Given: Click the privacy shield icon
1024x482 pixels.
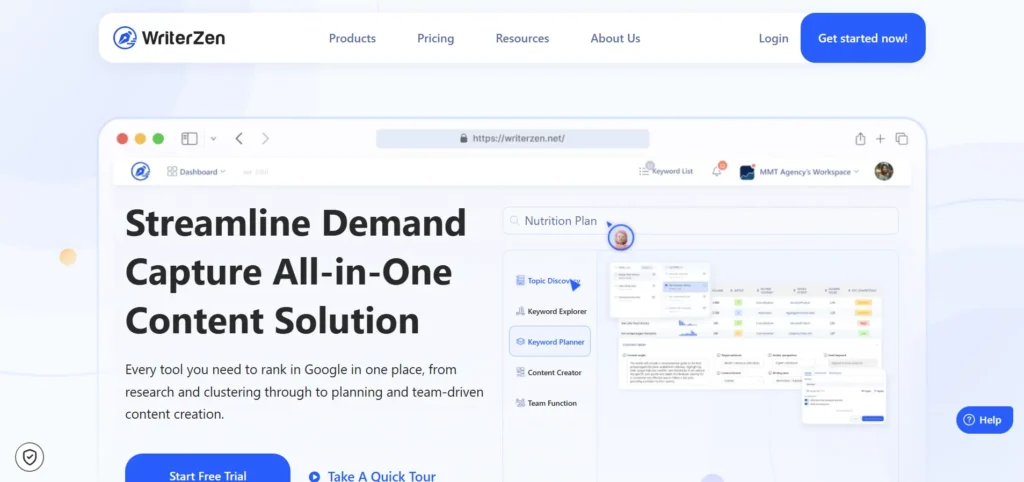Looking at the screenshot, I should click(30, 457).
